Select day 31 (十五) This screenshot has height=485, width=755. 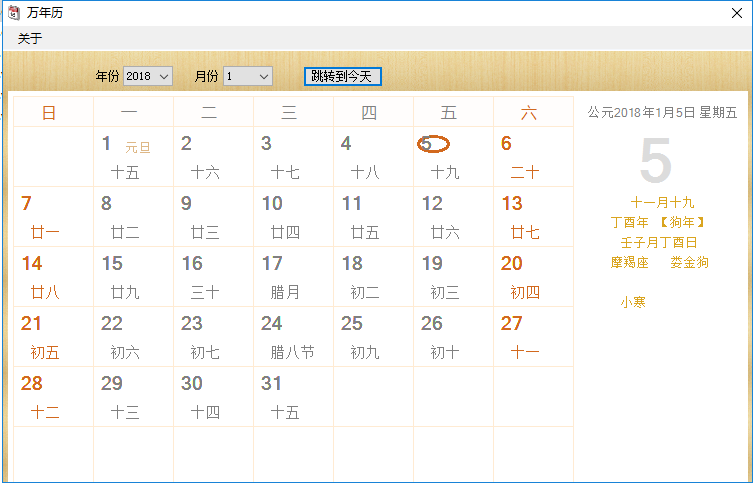(x=293, y=396)
